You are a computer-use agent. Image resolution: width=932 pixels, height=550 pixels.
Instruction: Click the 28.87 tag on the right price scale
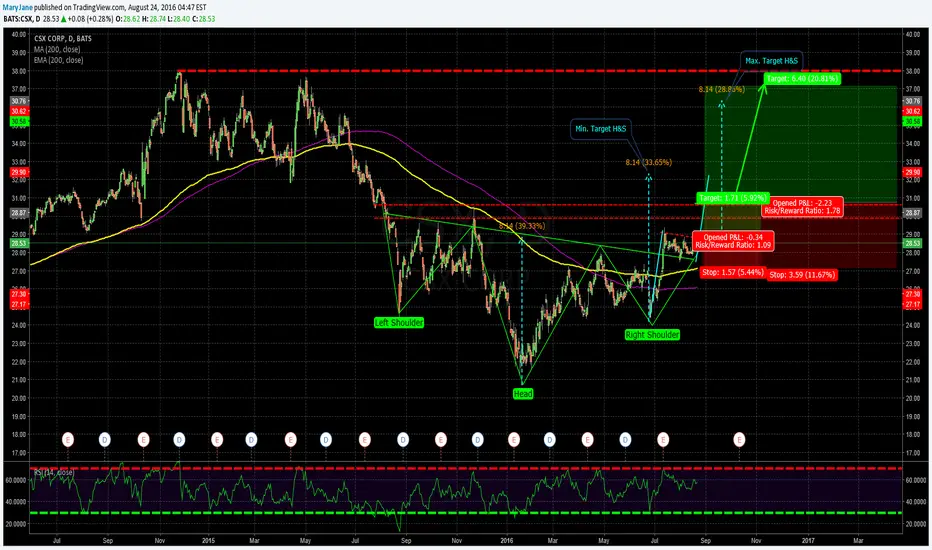coord(912,213)
